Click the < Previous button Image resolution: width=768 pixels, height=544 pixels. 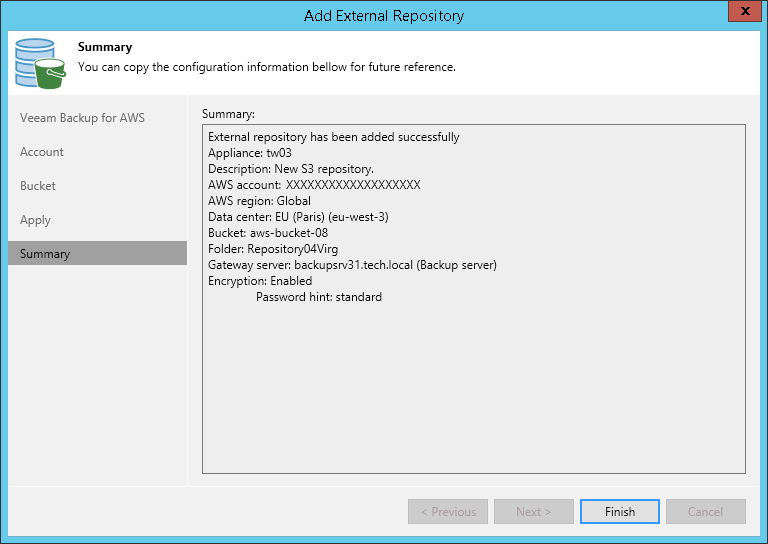[448, 511]
